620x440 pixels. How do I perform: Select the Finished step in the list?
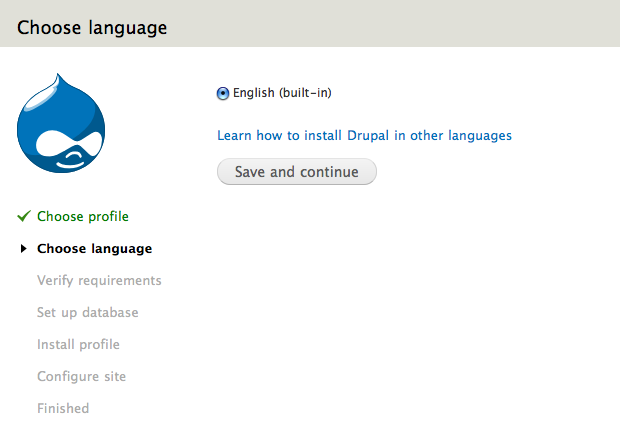click(x=63, y=408)
